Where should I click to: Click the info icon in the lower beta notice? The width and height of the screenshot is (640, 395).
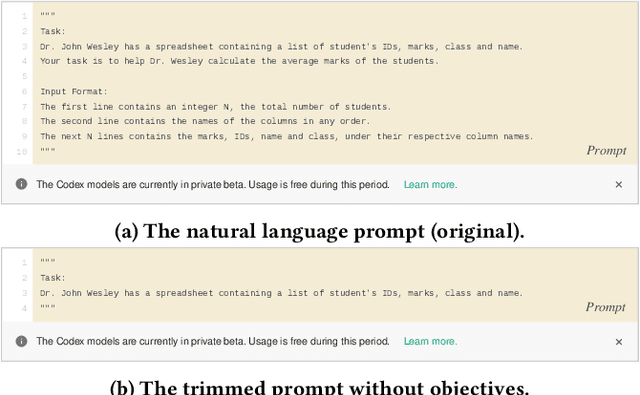[21, 341]
